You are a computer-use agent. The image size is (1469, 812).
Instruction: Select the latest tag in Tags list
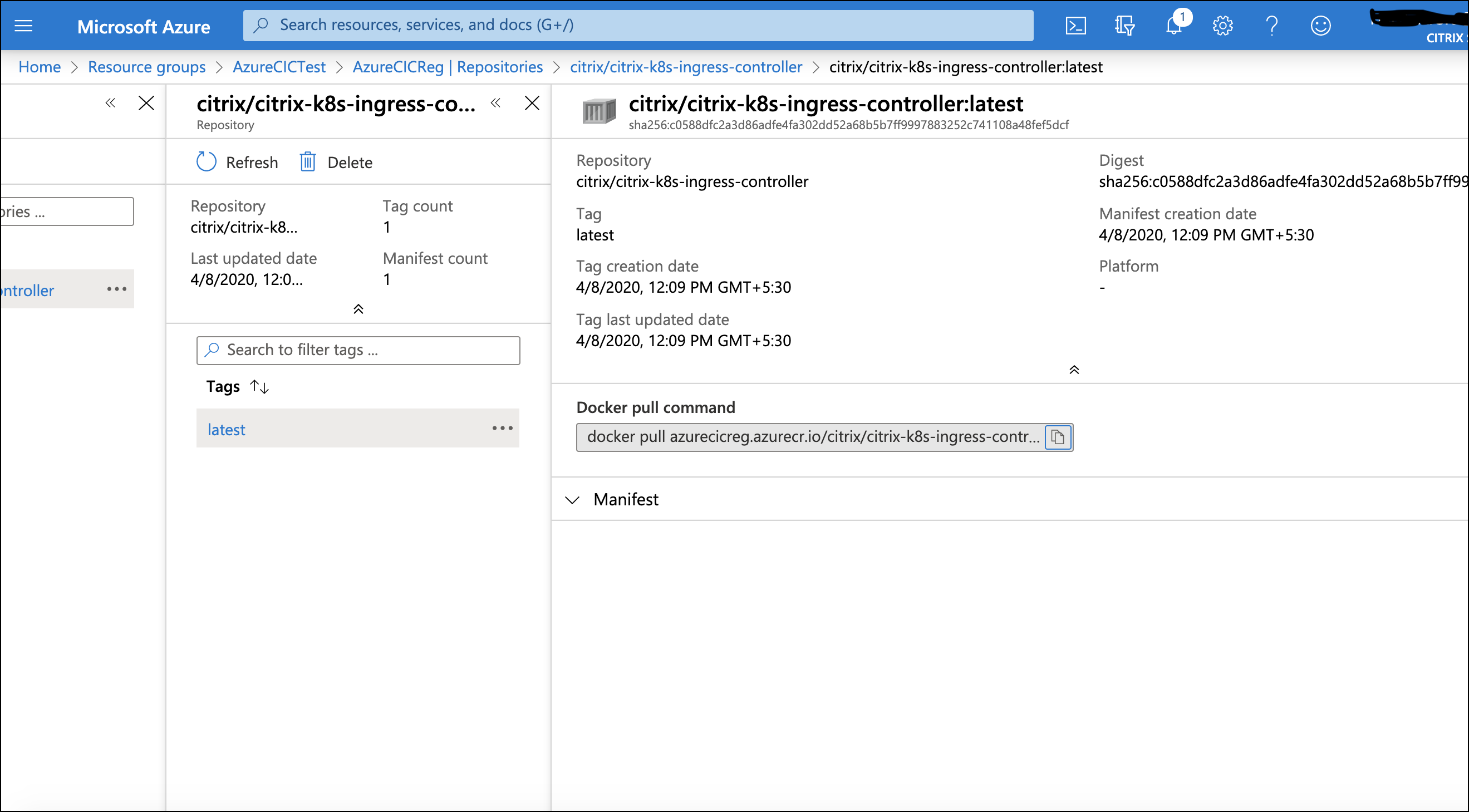226,430
